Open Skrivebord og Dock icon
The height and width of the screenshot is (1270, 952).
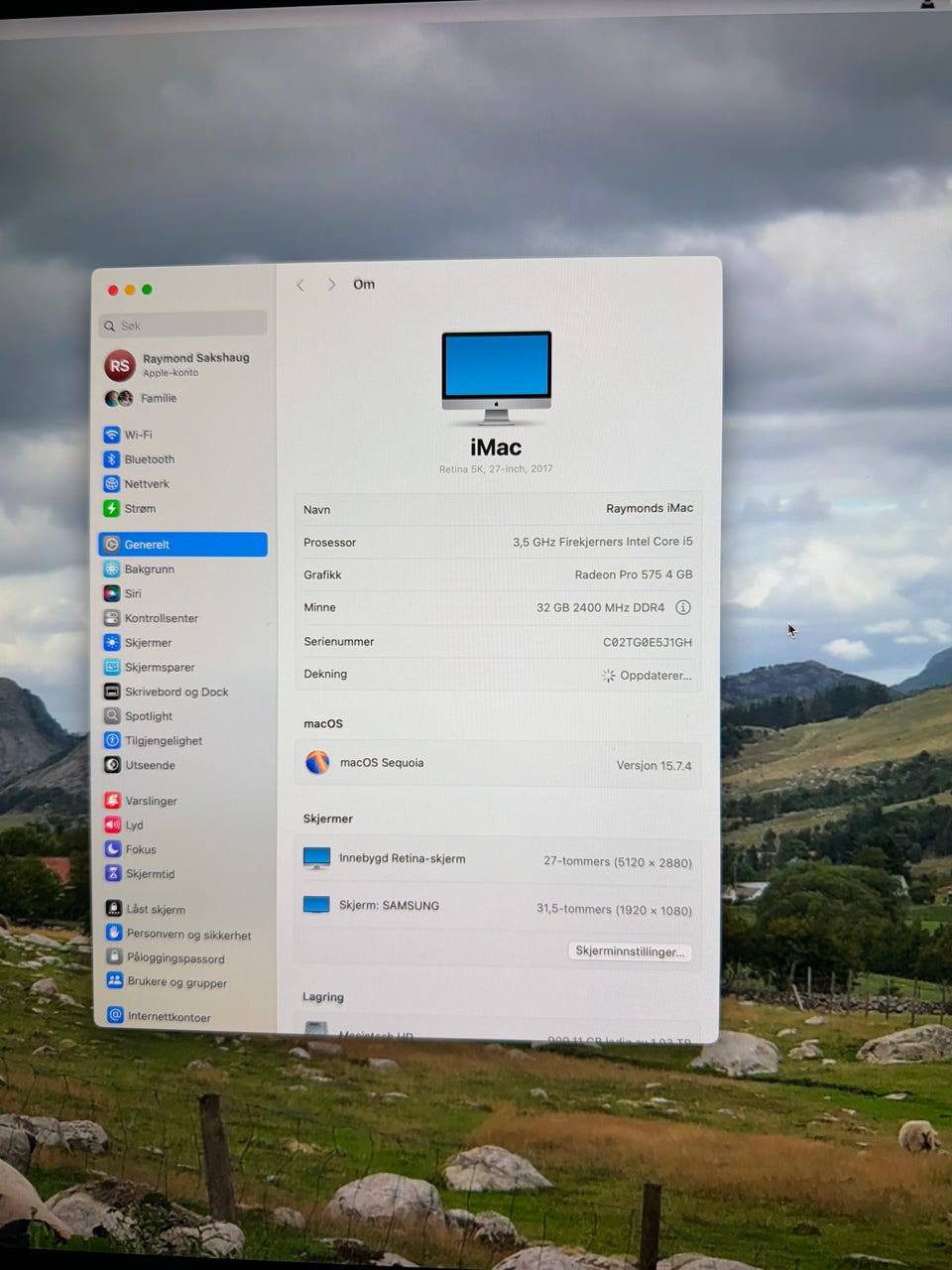tap(112, 692)
